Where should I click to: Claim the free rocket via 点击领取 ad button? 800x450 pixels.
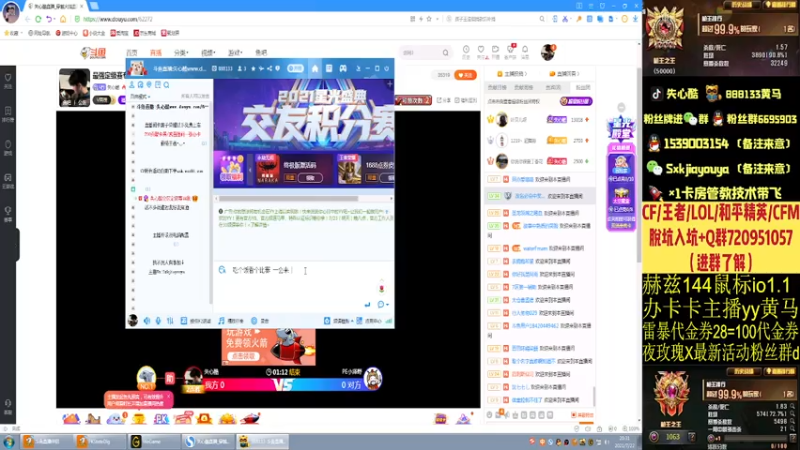(243, 356)
